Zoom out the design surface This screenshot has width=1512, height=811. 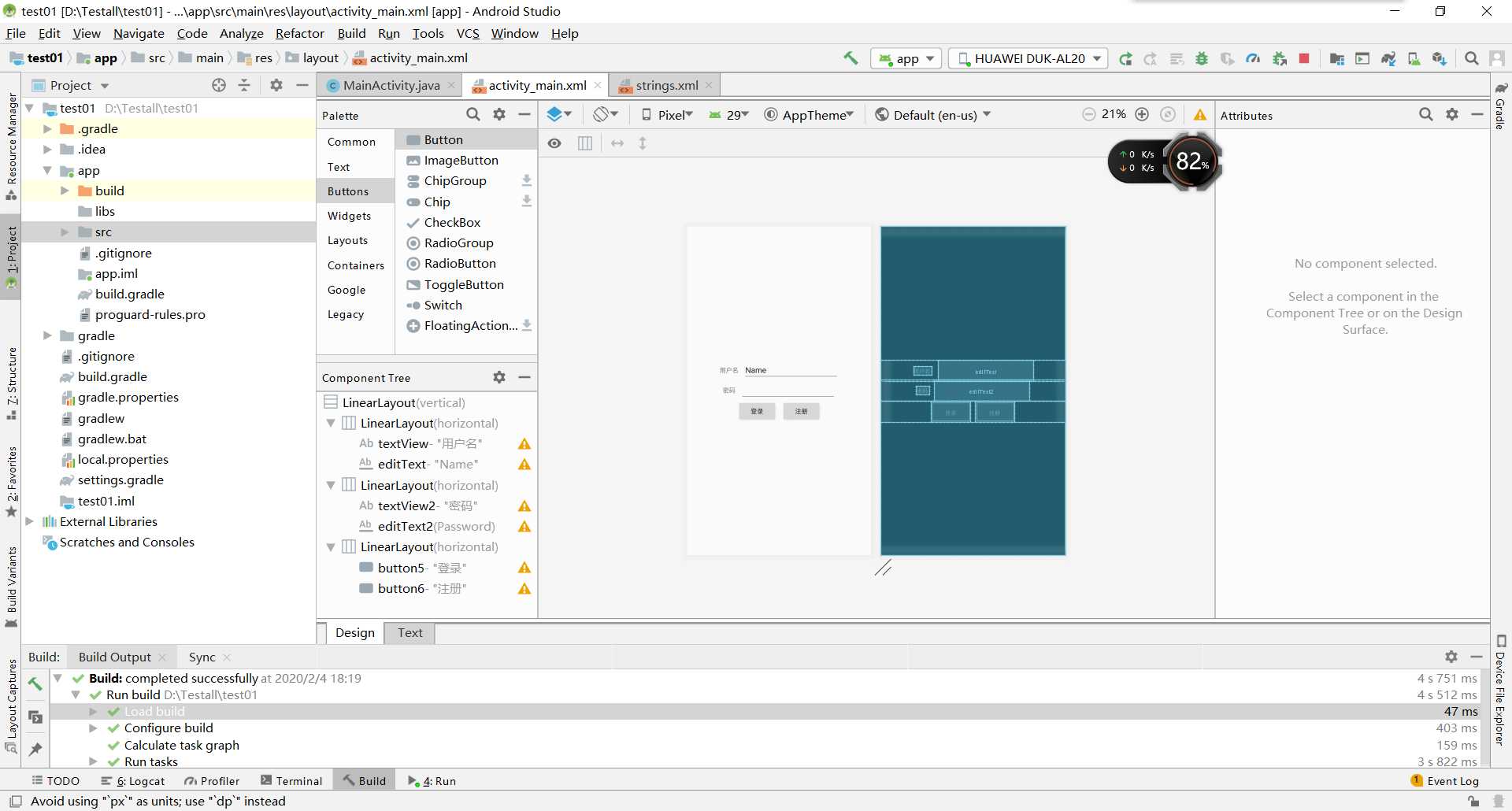1089,114
